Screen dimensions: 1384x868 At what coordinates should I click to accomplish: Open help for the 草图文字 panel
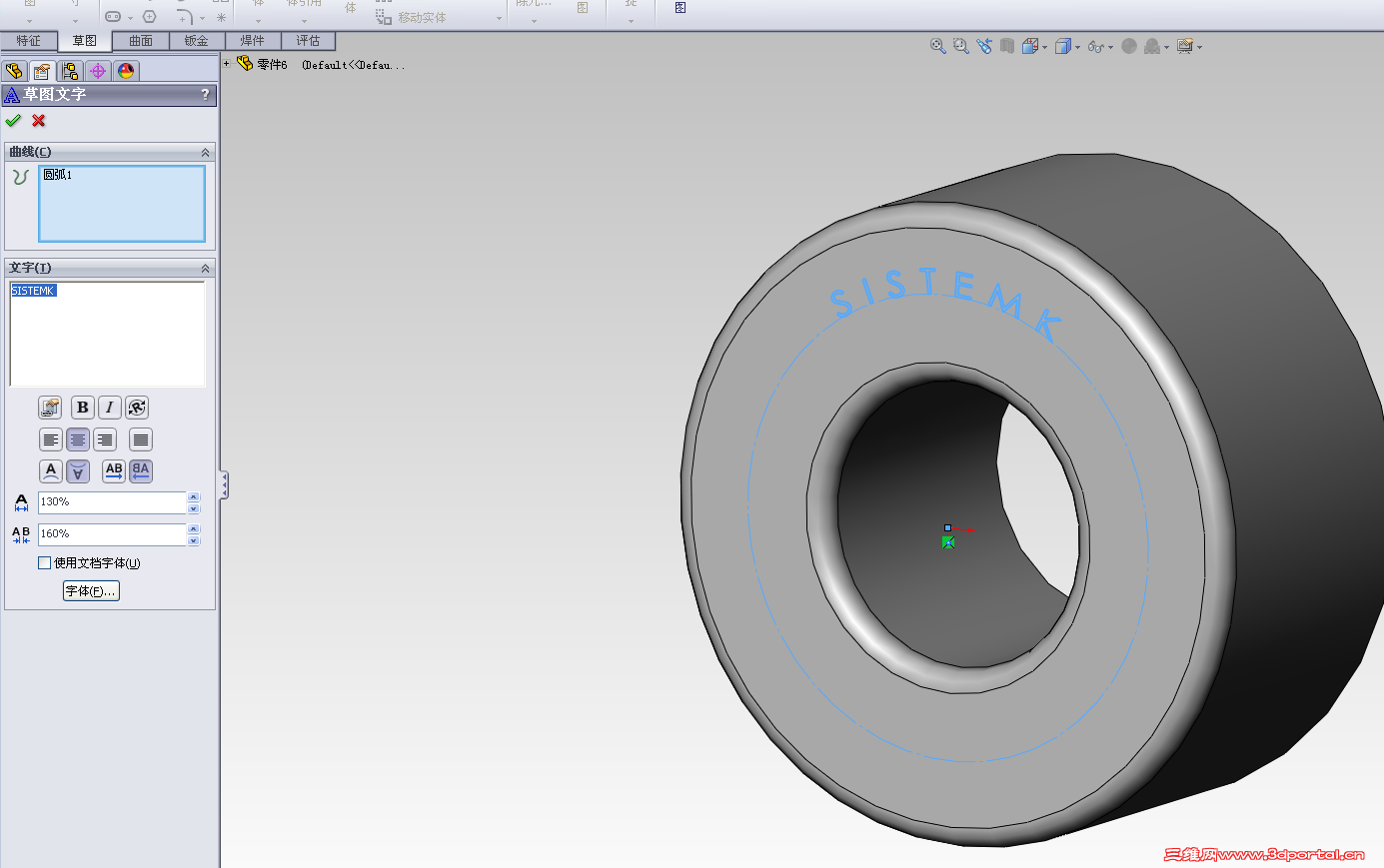coord(205,95)
